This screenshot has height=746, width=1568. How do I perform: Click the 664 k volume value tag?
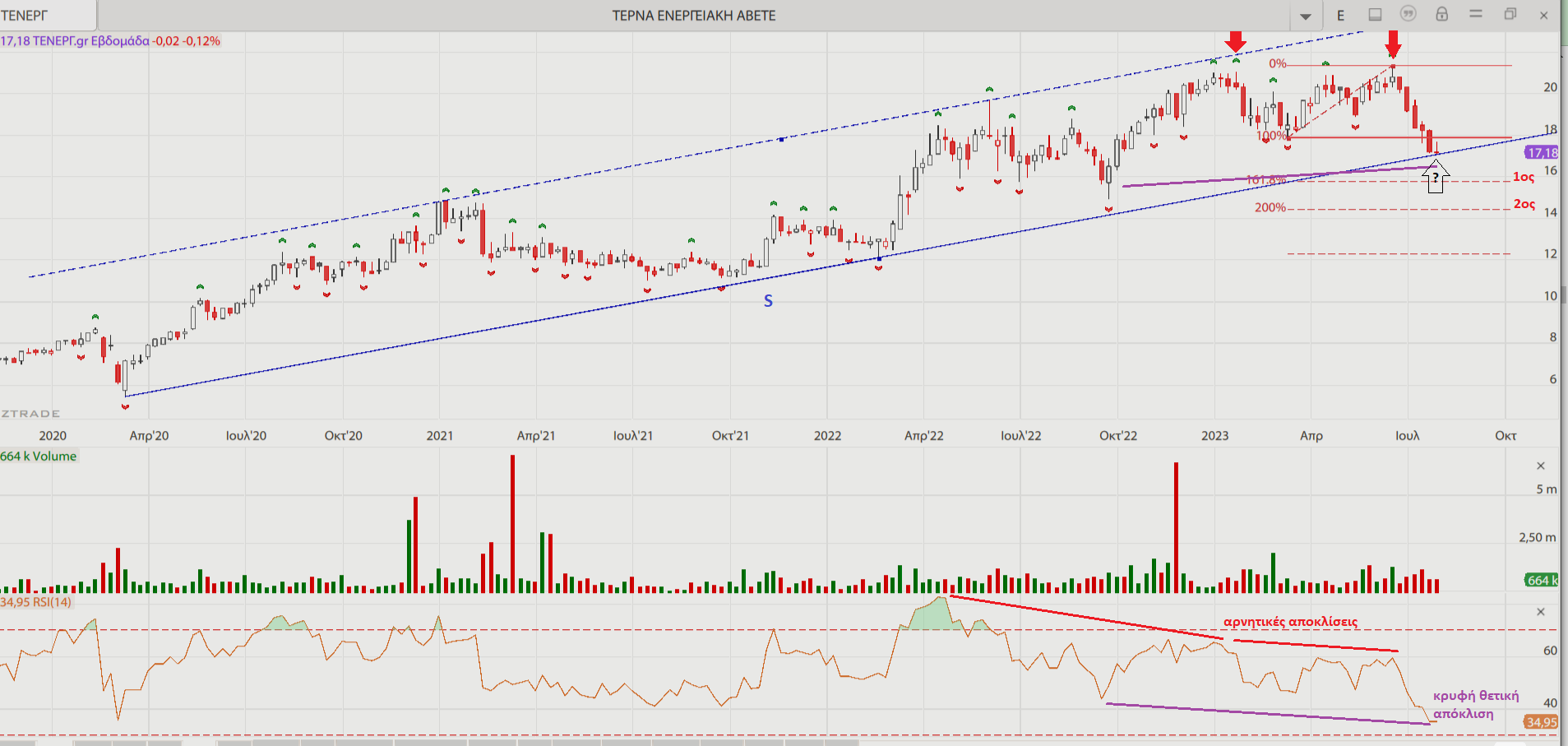pyautogui.click(x=1542, y=580)
